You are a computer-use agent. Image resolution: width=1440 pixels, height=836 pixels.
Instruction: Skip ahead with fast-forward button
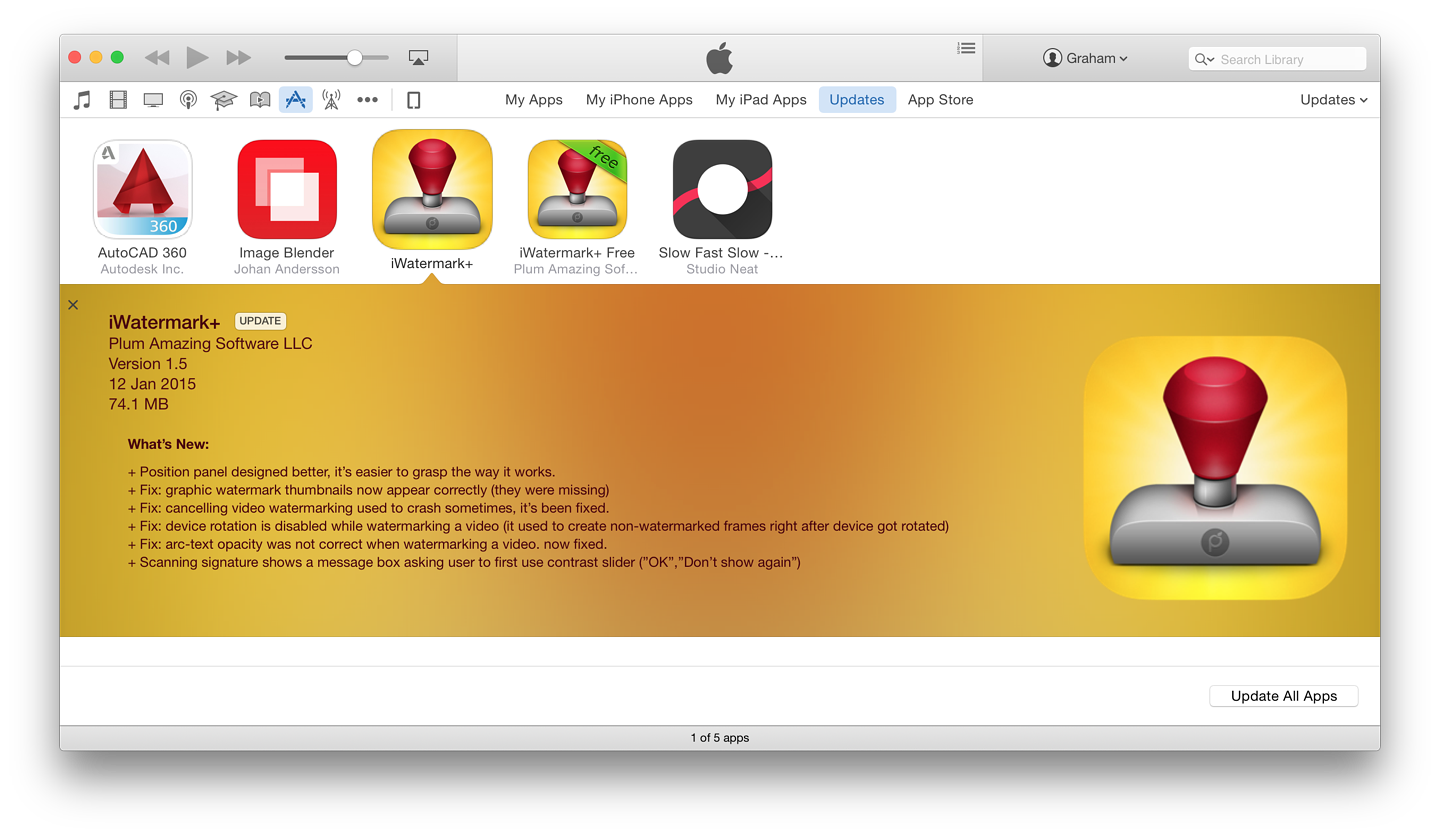[x=239, y=58]
